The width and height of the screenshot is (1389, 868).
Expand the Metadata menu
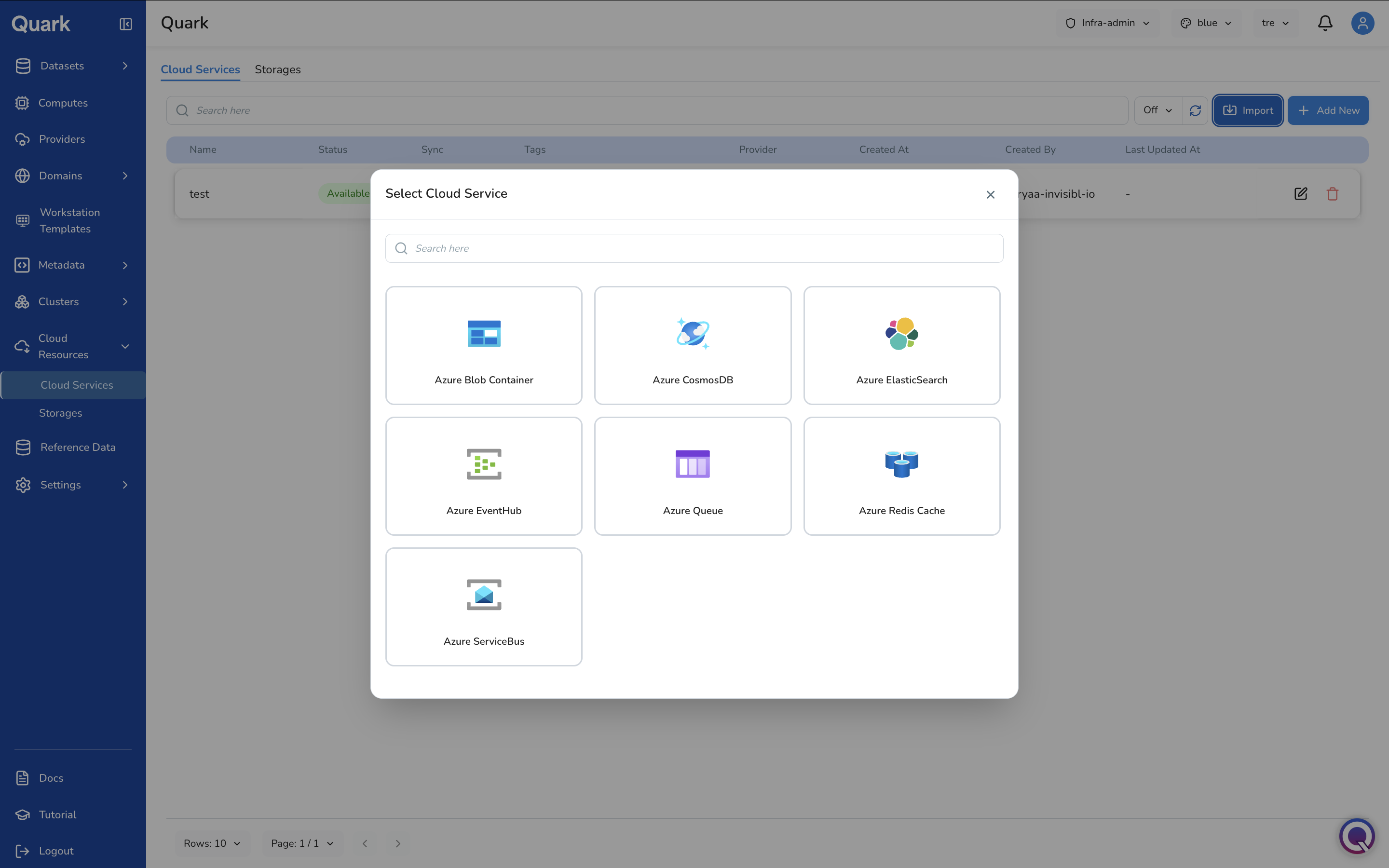pos(73,265)
